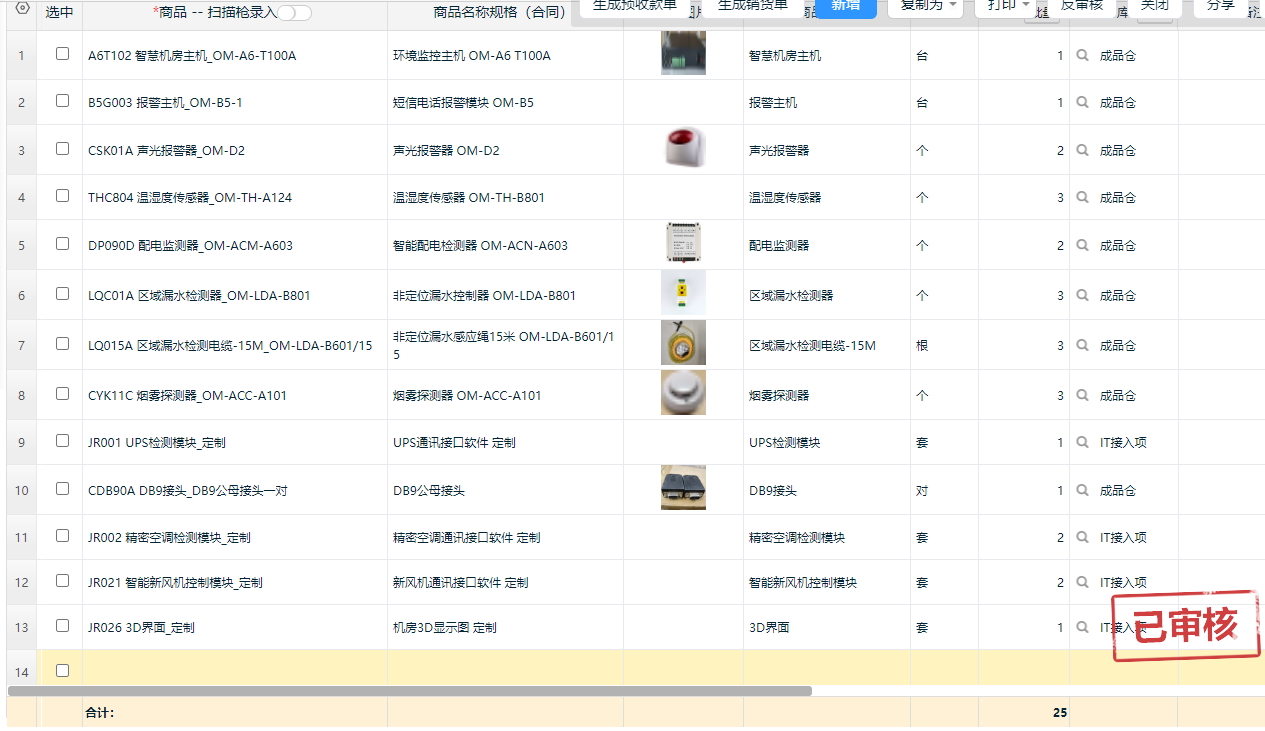Click the horizontal scrollbar at table bottom

[x=410, y=690]
